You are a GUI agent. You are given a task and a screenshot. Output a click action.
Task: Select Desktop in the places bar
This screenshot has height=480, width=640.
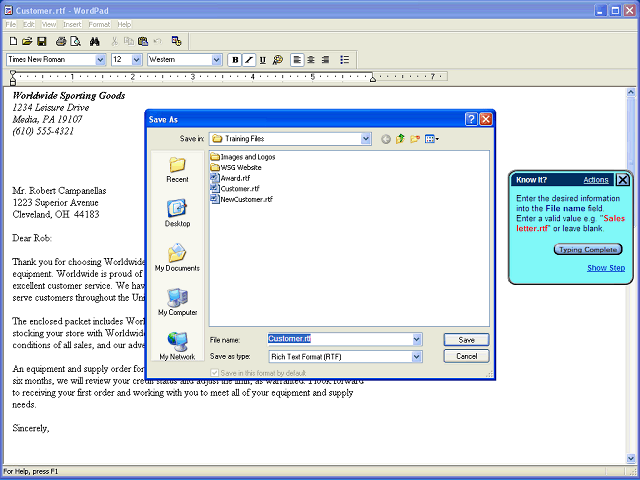click(x=178, y=213)
